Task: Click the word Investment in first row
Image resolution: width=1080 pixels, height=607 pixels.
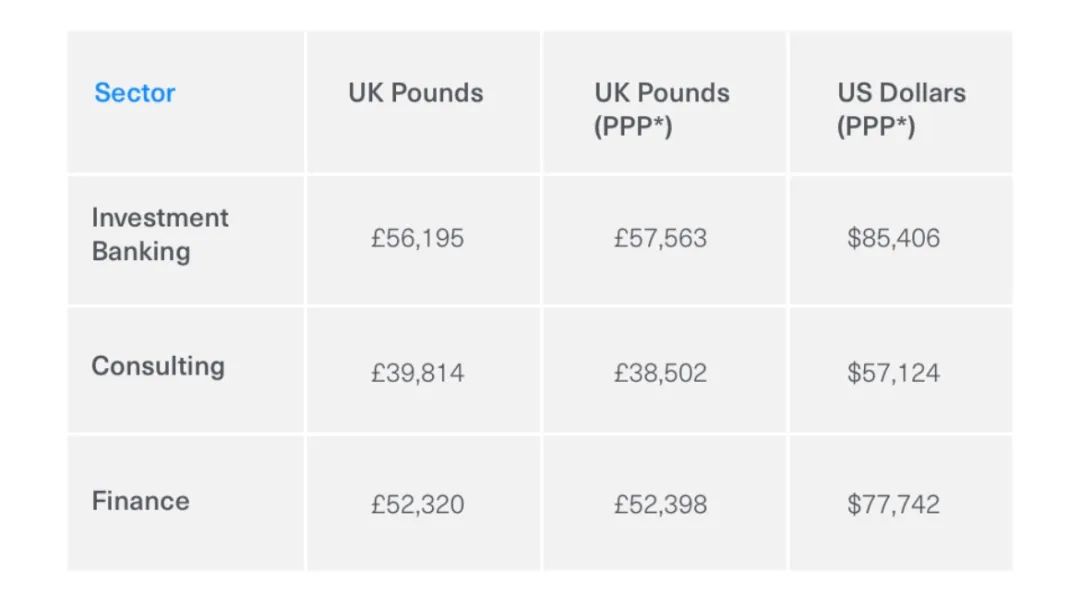Action: (x=160, y=218)
